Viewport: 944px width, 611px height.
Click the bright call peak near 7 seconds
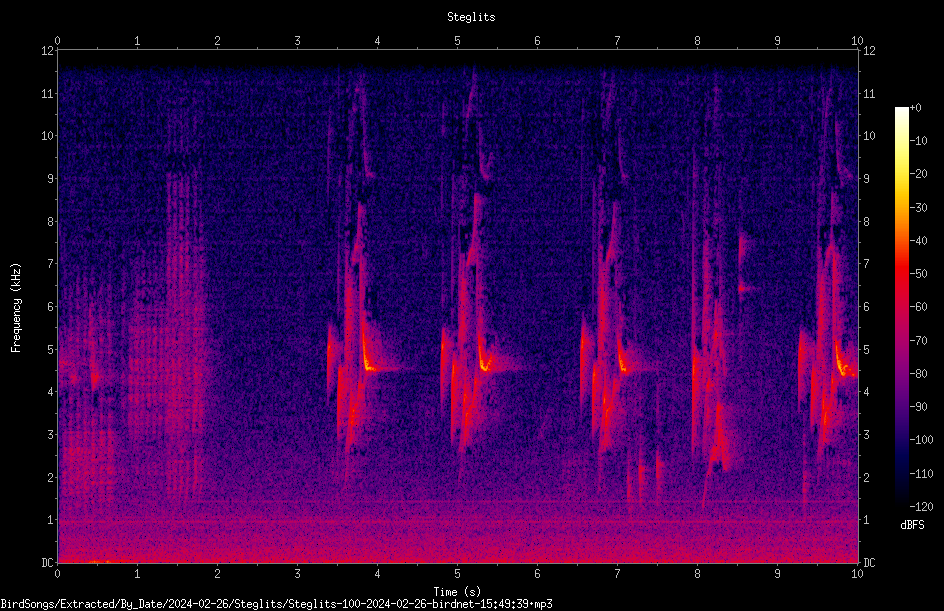[x=623, y=365]
